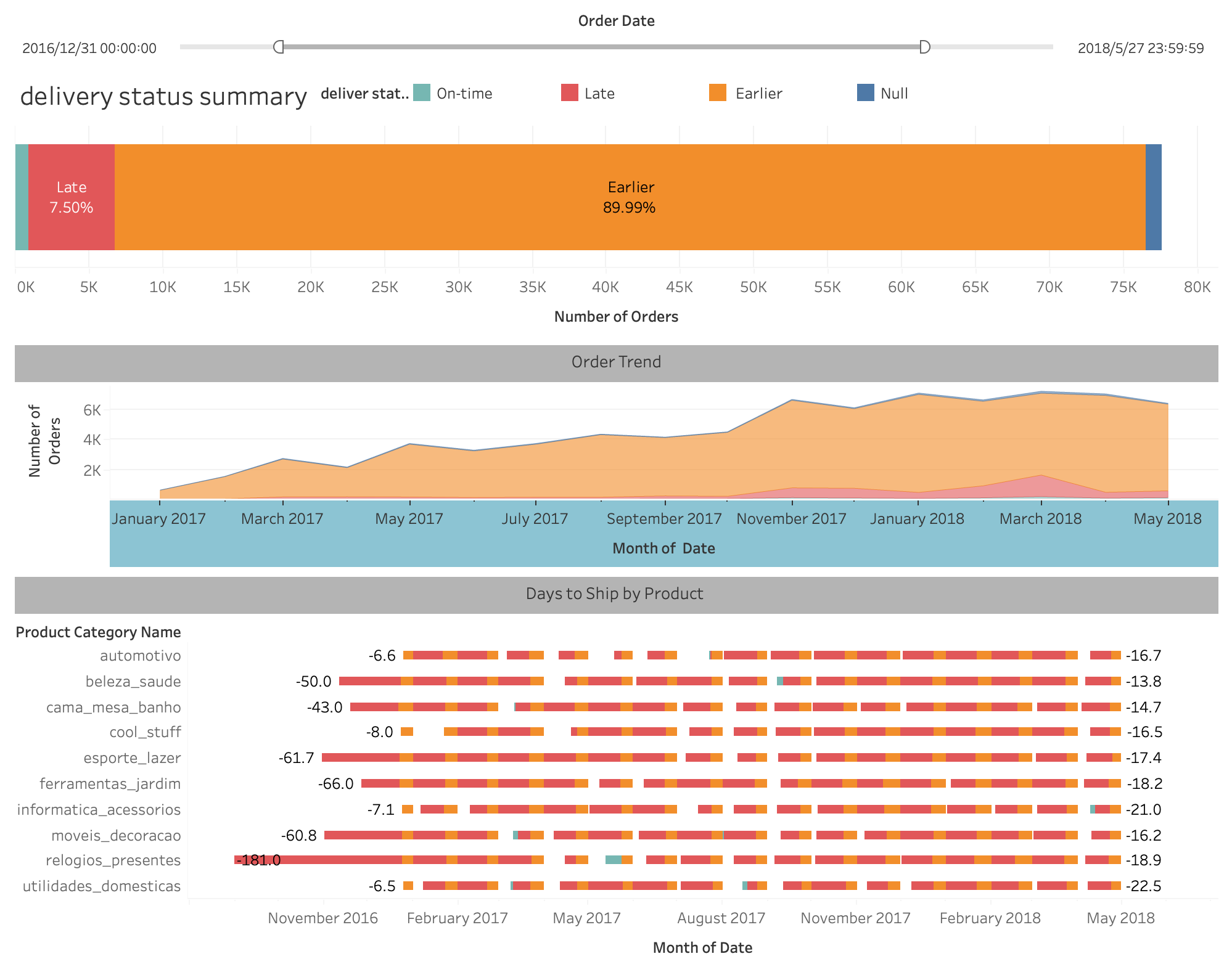Select the cool_stuff category row label
Screen dimensions: 1232x975
[145, 732]
